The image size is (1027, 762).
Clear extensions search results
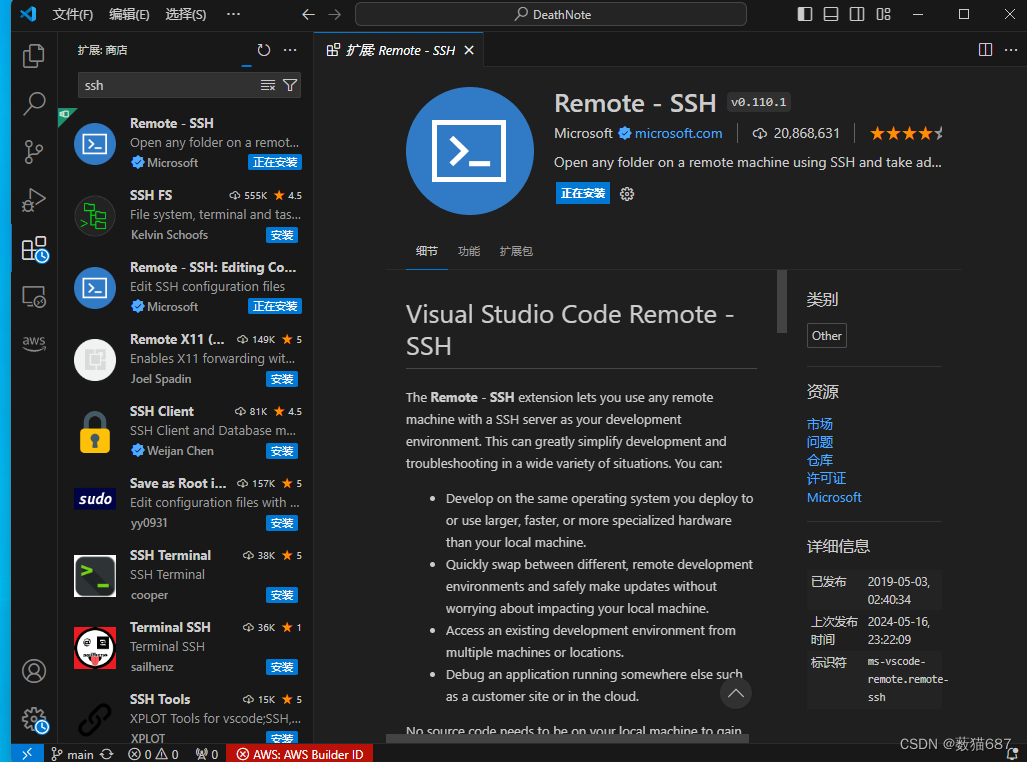[267, 85]
